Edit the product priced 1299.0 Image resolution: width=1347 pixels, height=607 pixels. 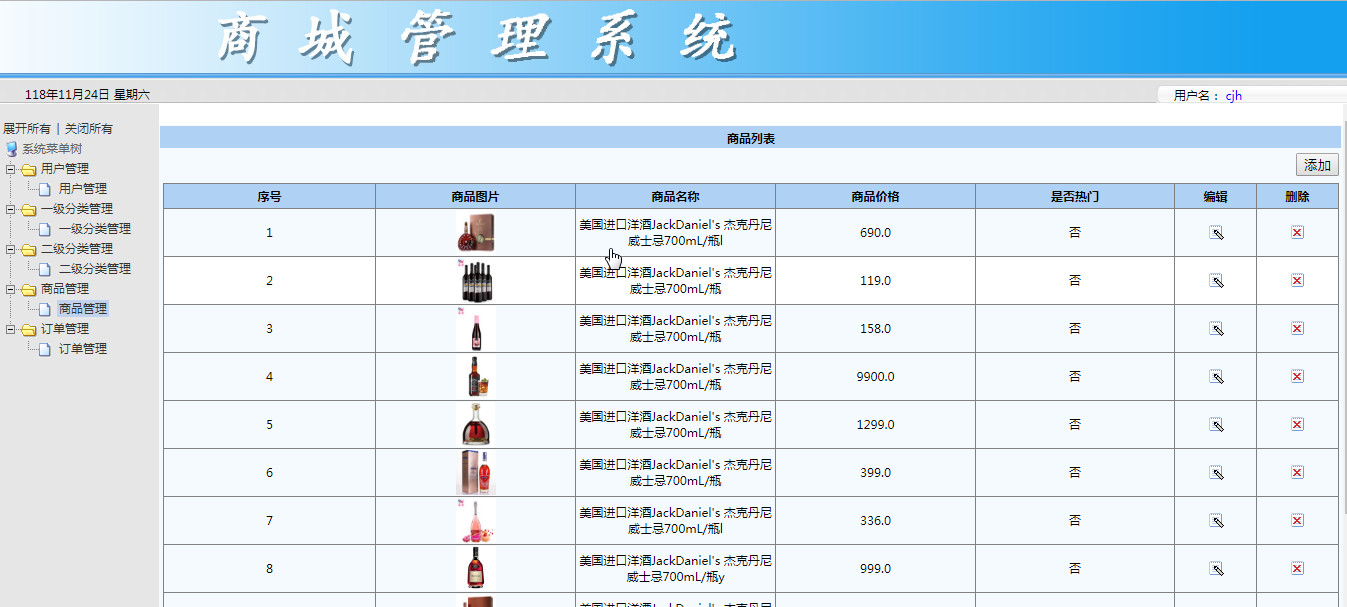click(1216, 425)
